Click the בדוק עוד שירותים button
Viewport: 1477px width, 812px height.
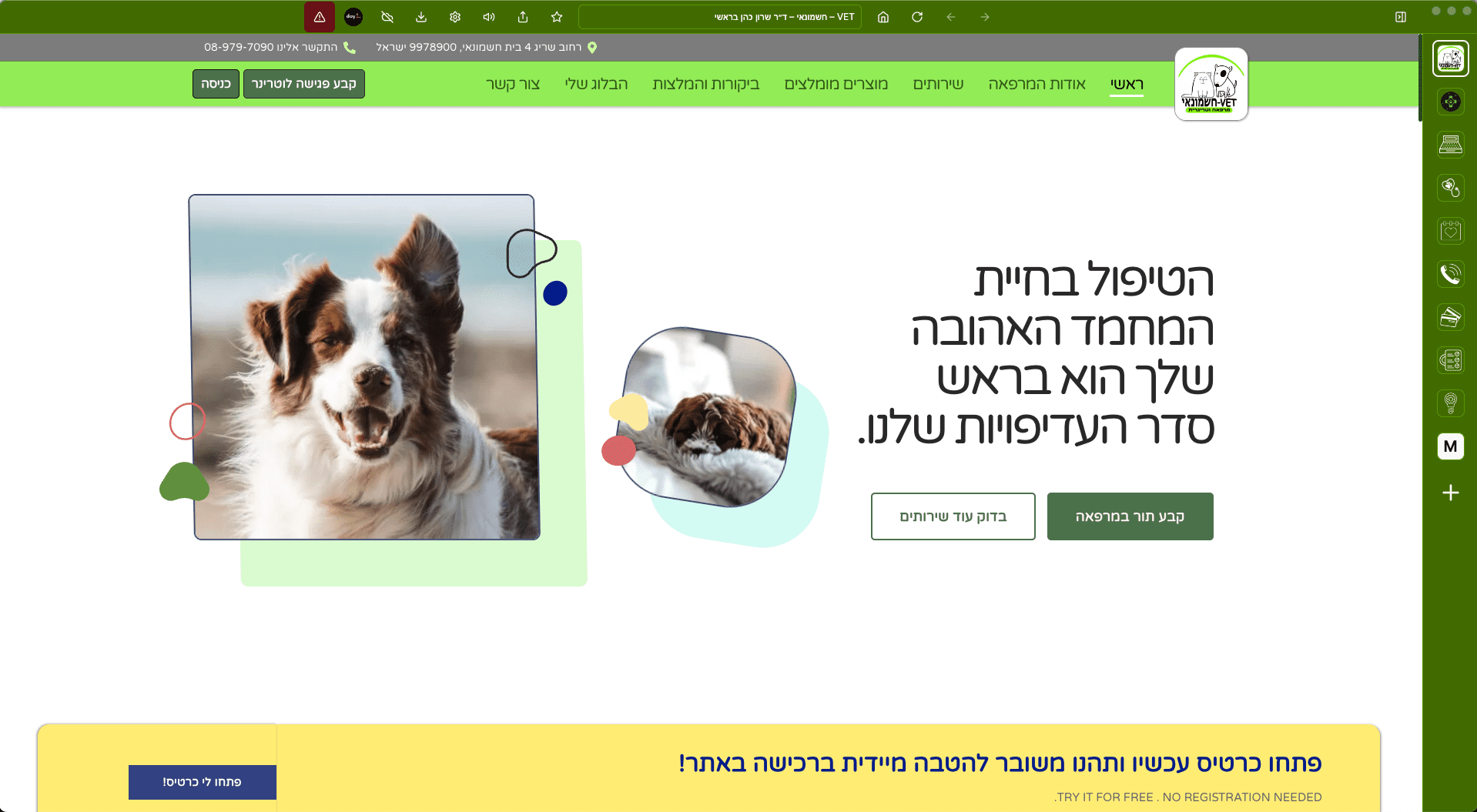pos(953,516)
